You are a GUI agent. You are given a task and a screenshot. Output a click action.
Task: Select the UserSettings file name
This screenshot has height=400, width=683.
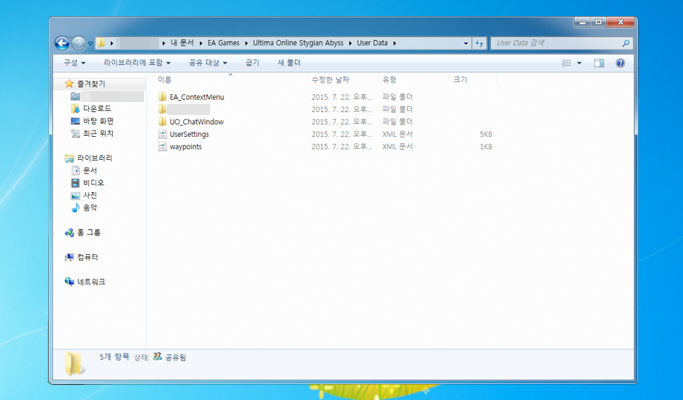[189, 134]
